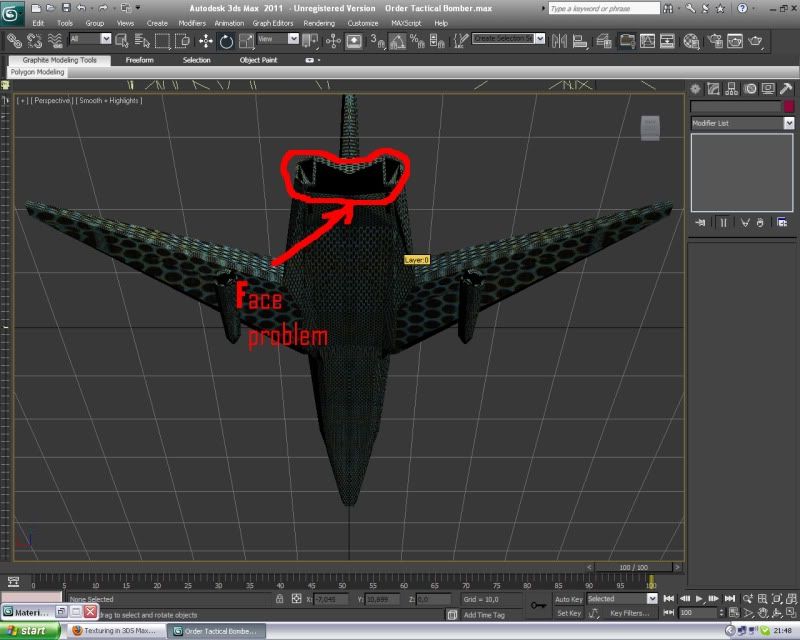This screenshot has height=640, width=800.
Task: Switch to the Object Paint ribbon tab
Action: click(x=258, y=60)
